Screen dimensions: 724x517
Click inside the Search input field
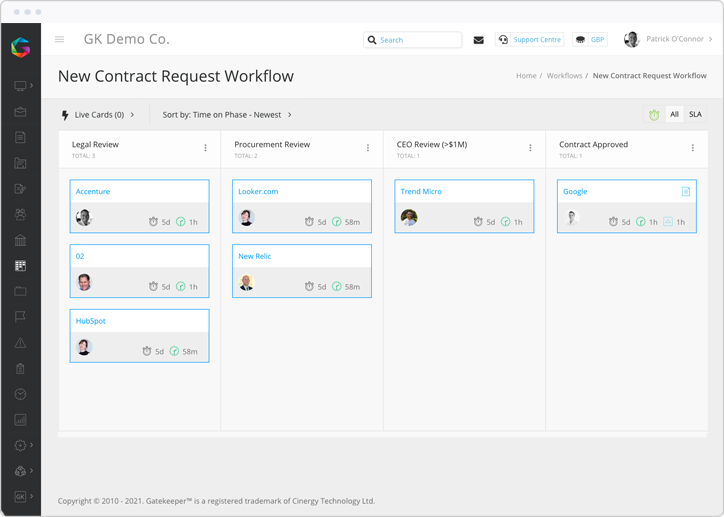[x=412, y=40]
